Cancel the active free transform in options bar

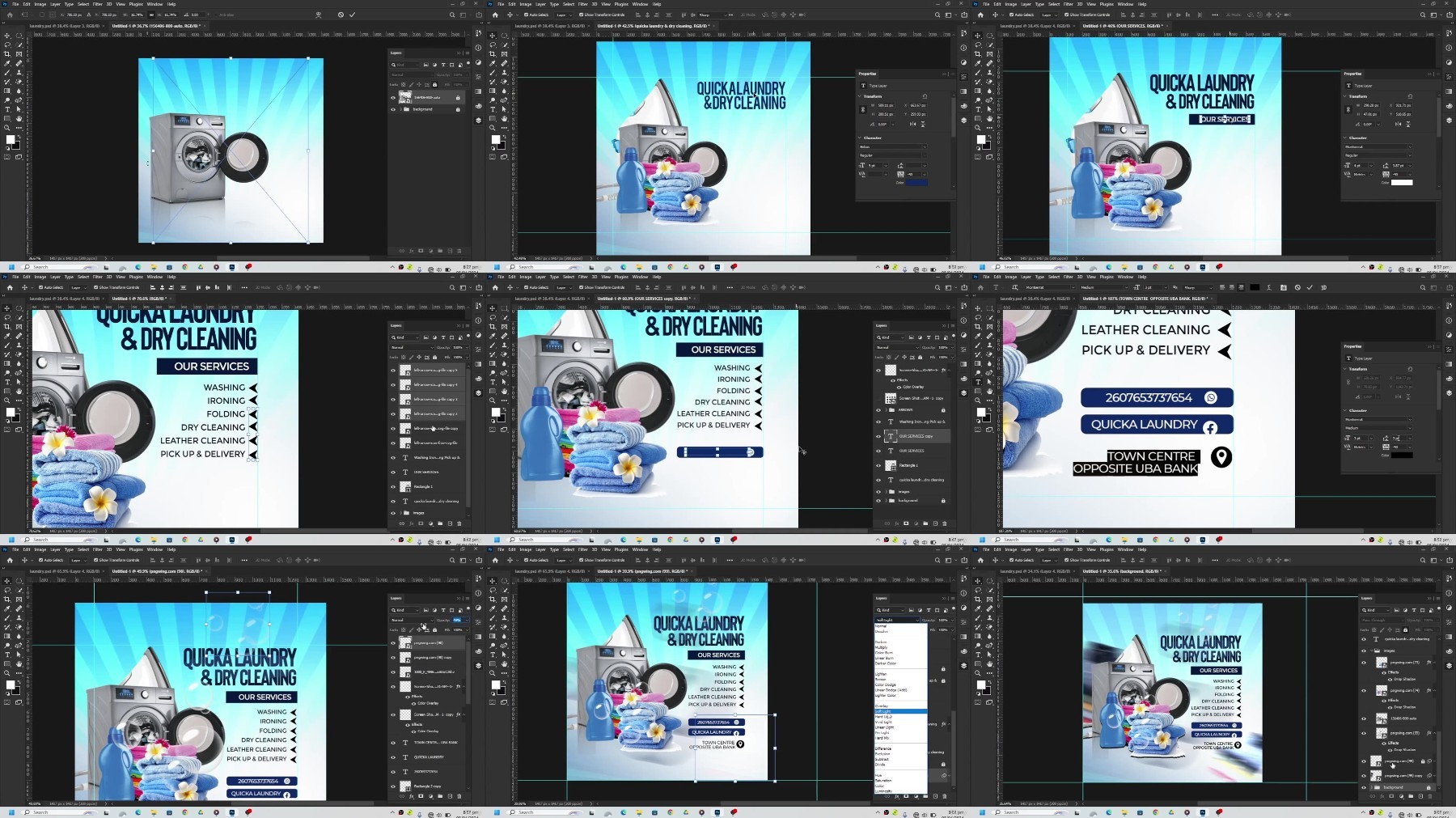[x=341, y=15]
